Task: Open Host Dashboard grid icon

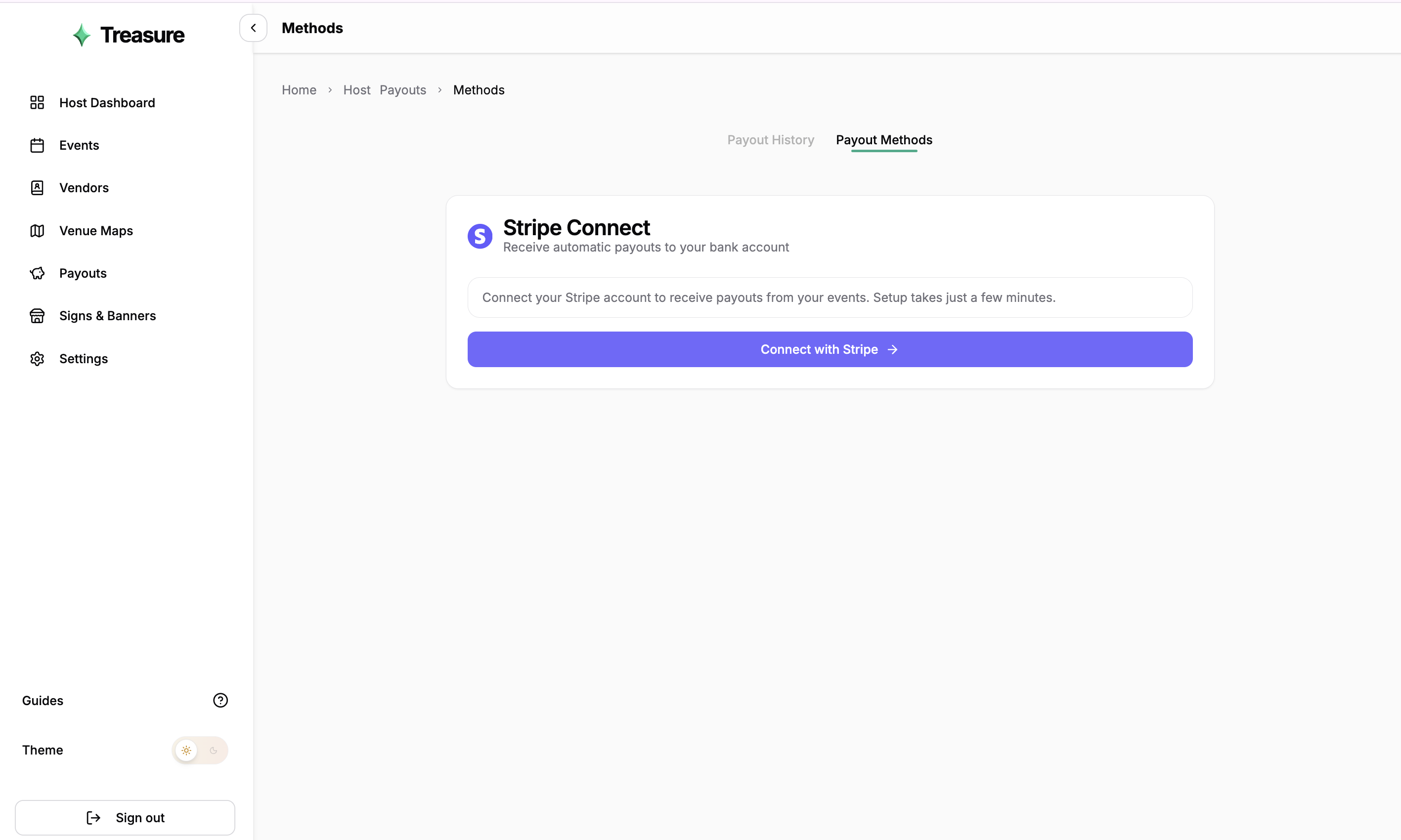Action: 37,102
